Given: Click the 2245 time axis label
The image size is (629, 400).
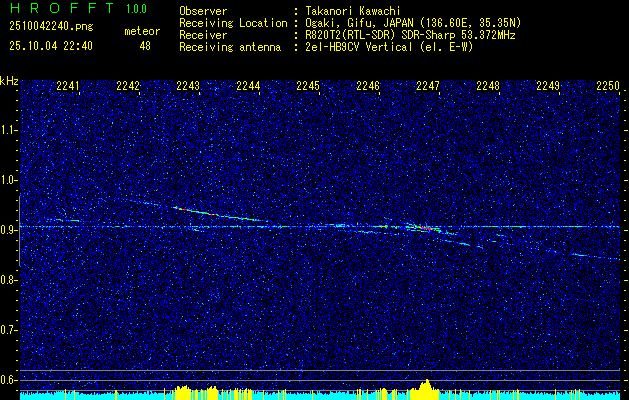Looking at the screenshot, I should pyautogui.click(x=308, y=86).
